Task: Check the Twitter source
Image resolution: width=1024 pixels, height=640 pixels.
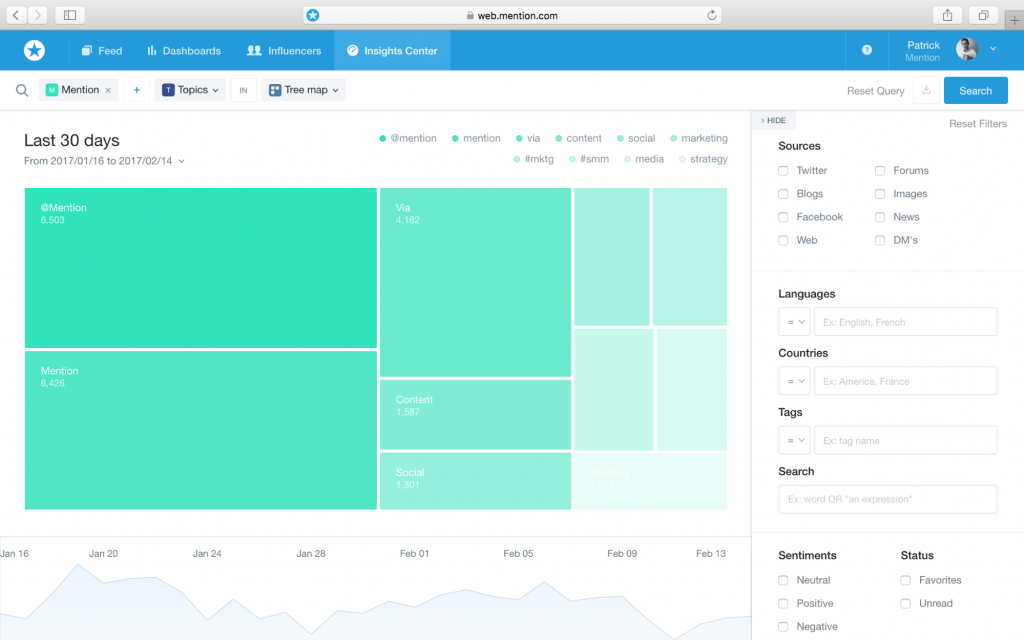Action: click(x=783, y=170)
